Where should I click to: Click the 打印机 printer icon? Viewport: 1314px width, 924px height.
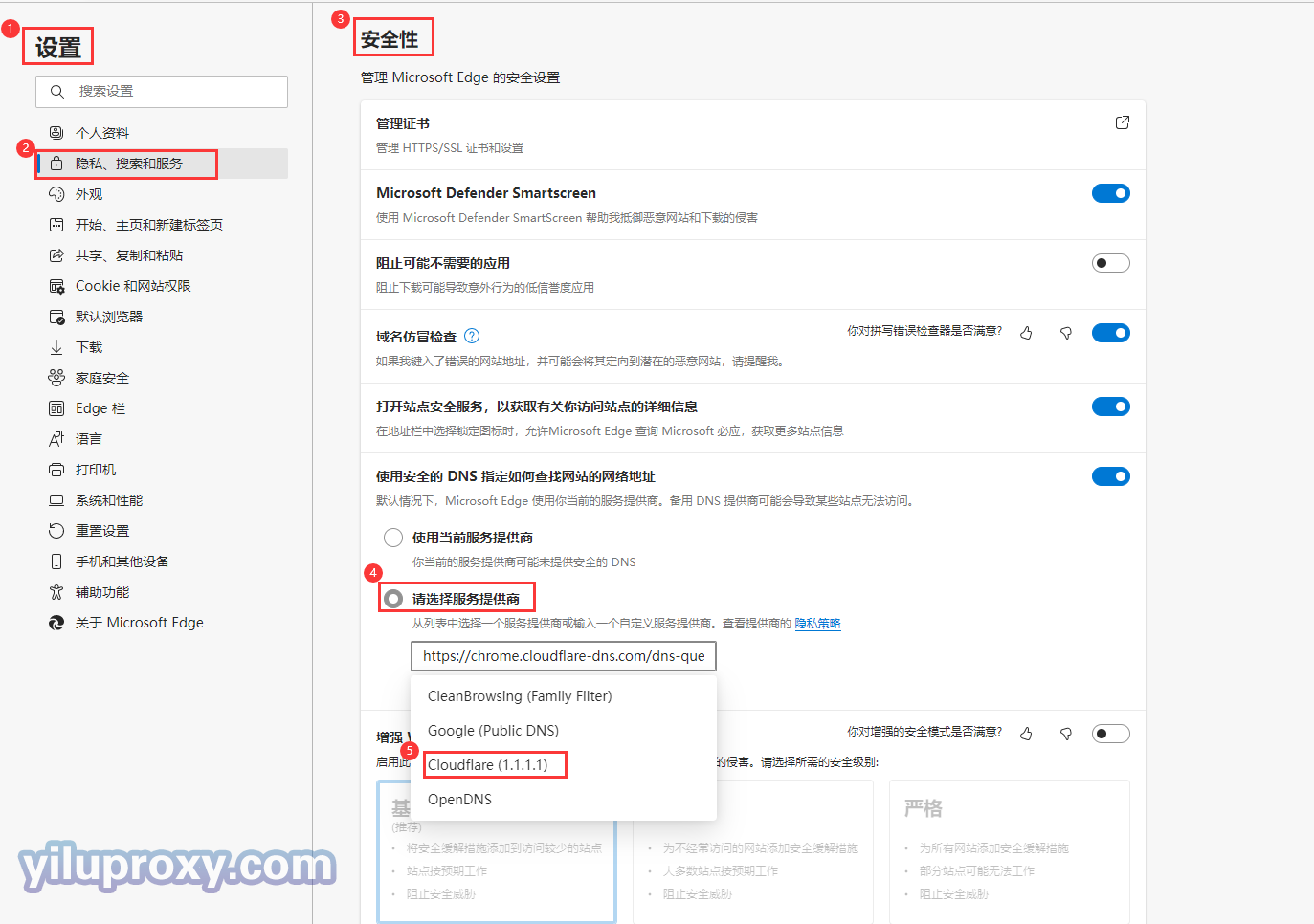click(56, 470)
